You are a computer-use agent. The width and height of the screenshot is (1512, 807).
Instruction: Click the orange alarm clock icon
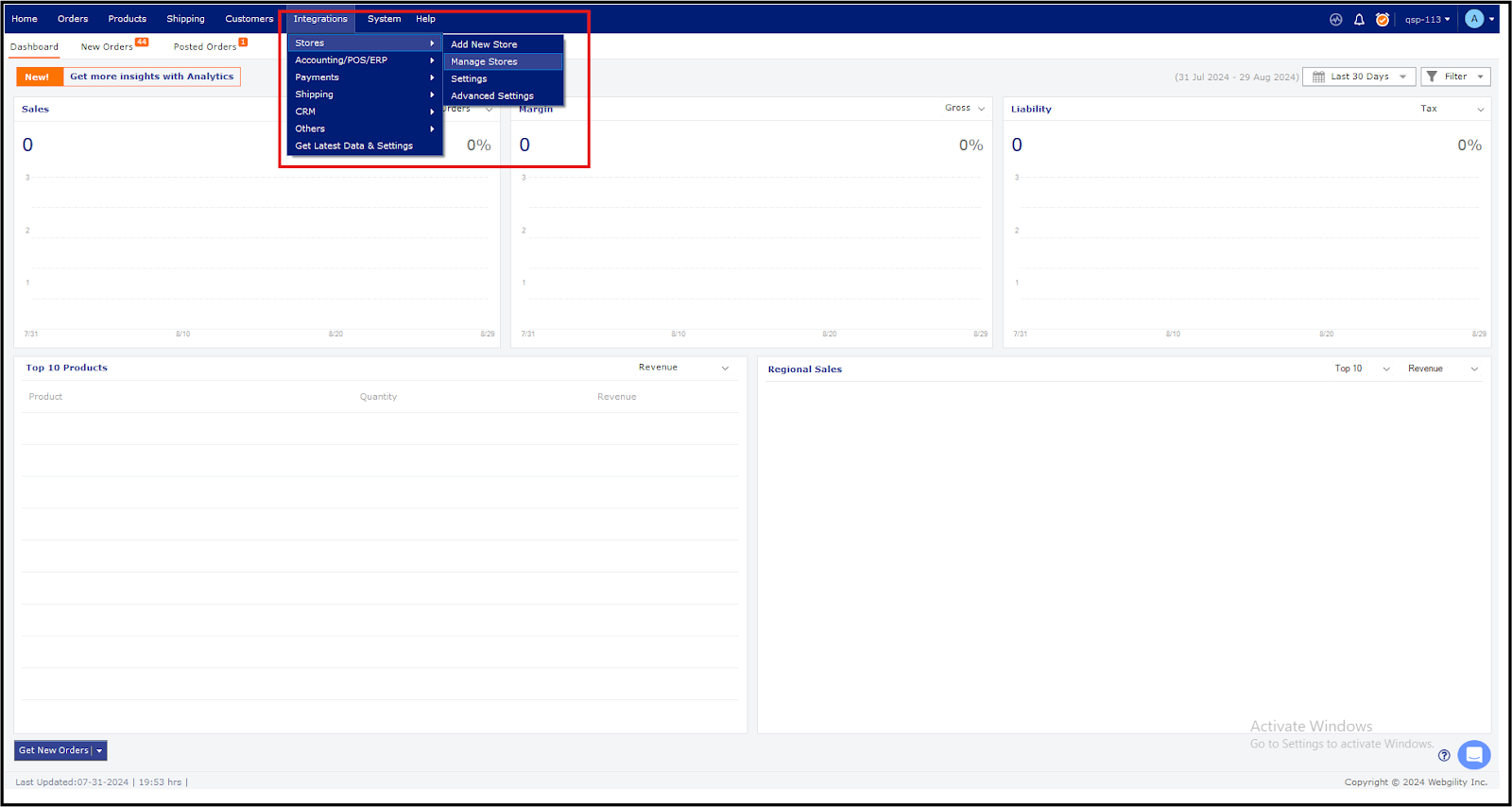[x=1382, y=19]
